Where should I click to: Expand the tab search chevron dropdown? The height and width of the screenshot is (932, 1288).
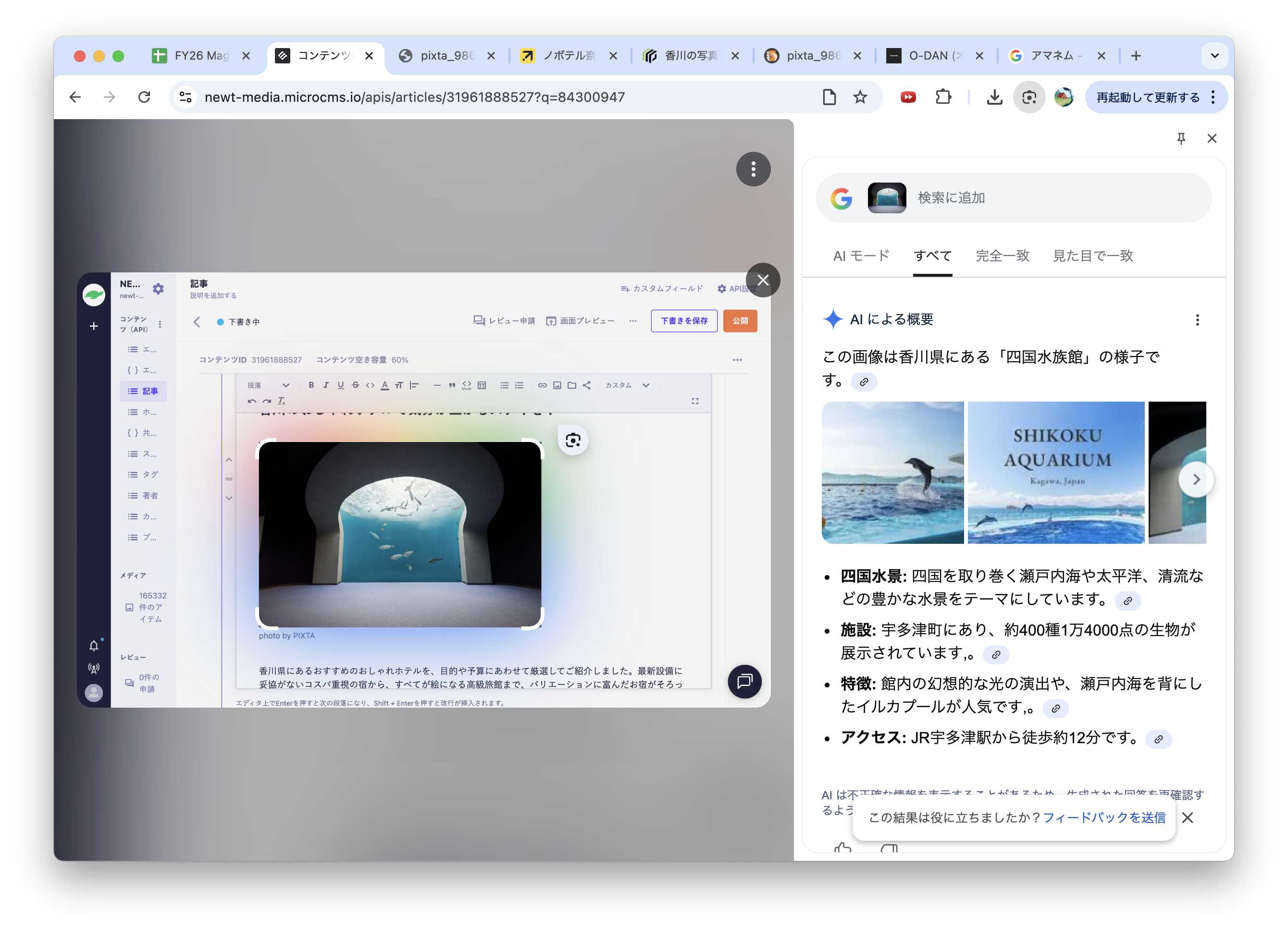(1214, 56)
